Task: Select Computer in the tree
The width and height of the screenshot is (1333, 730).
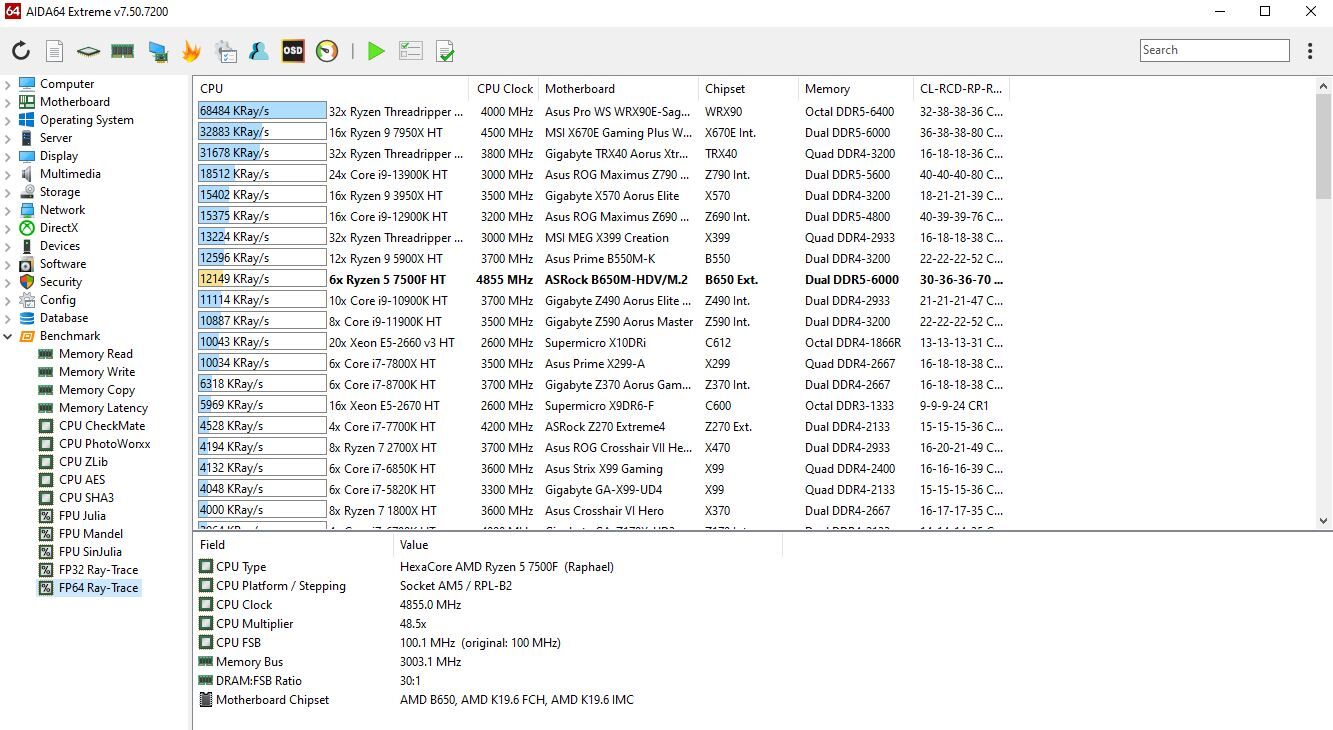Action: 67,84
